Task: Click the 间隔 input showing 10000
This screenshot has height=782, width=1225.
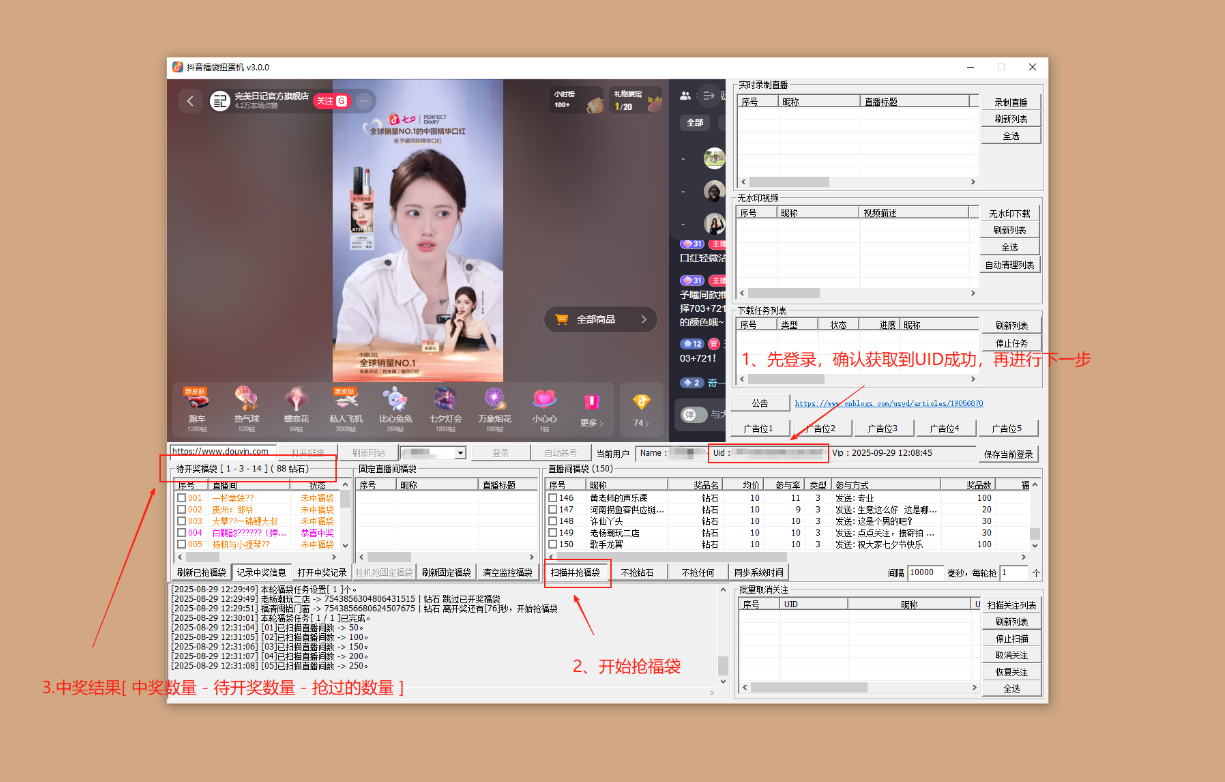Action: coord(925,572)
